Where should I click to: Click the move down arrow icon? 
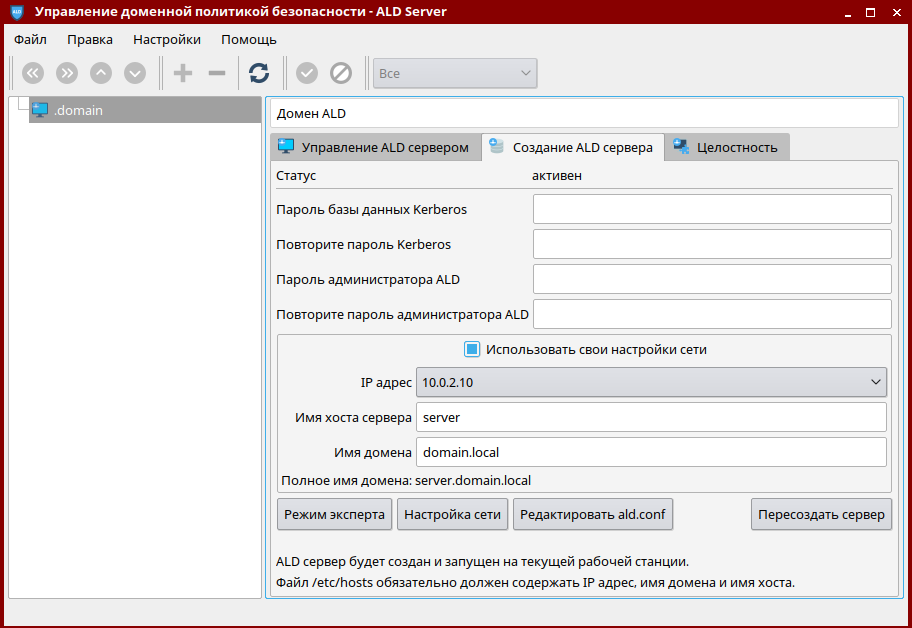(135, 73)
